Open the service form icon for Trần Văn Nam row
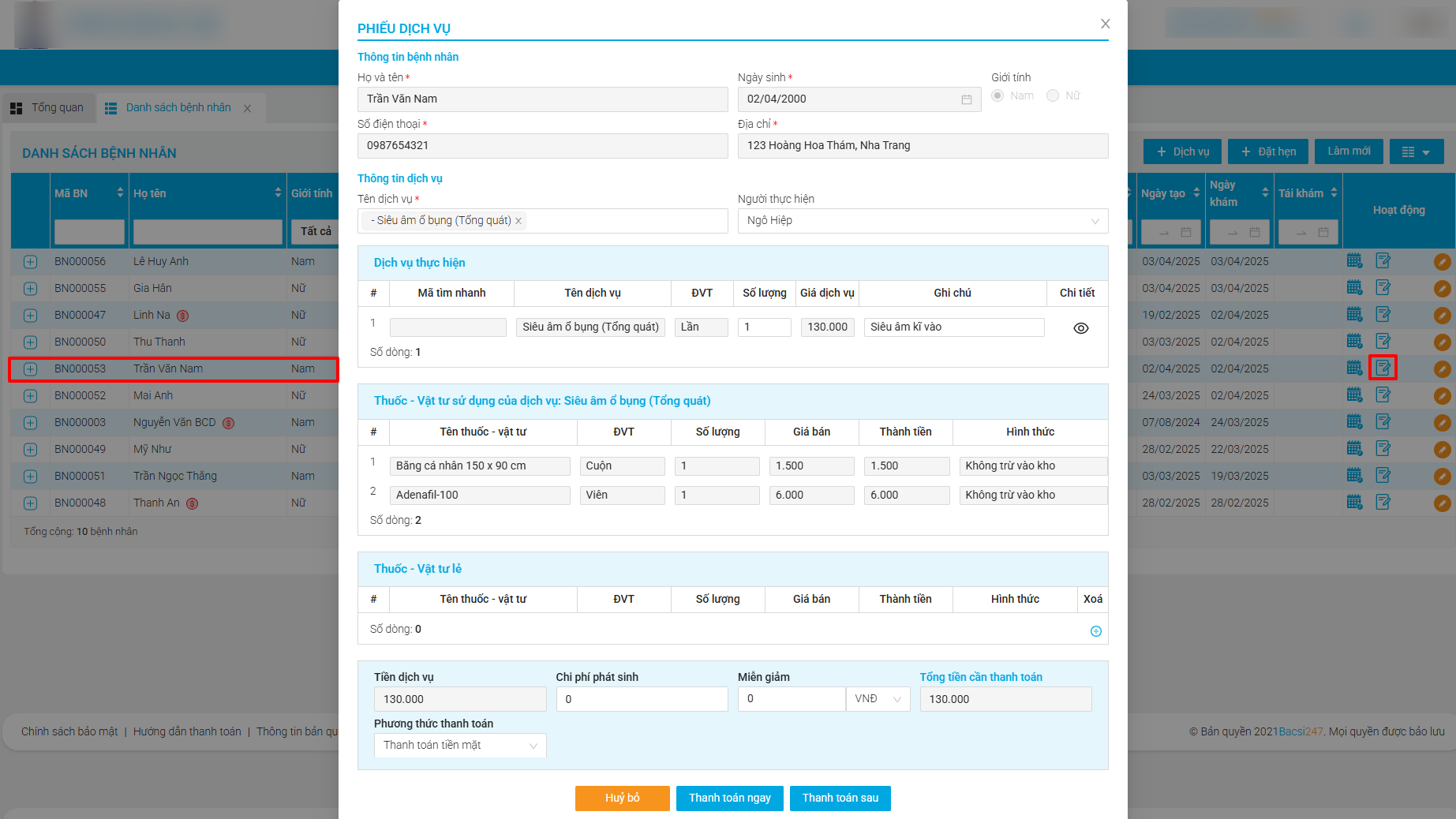Viewport: 1456px width, 819px height. click(1383, 368)
